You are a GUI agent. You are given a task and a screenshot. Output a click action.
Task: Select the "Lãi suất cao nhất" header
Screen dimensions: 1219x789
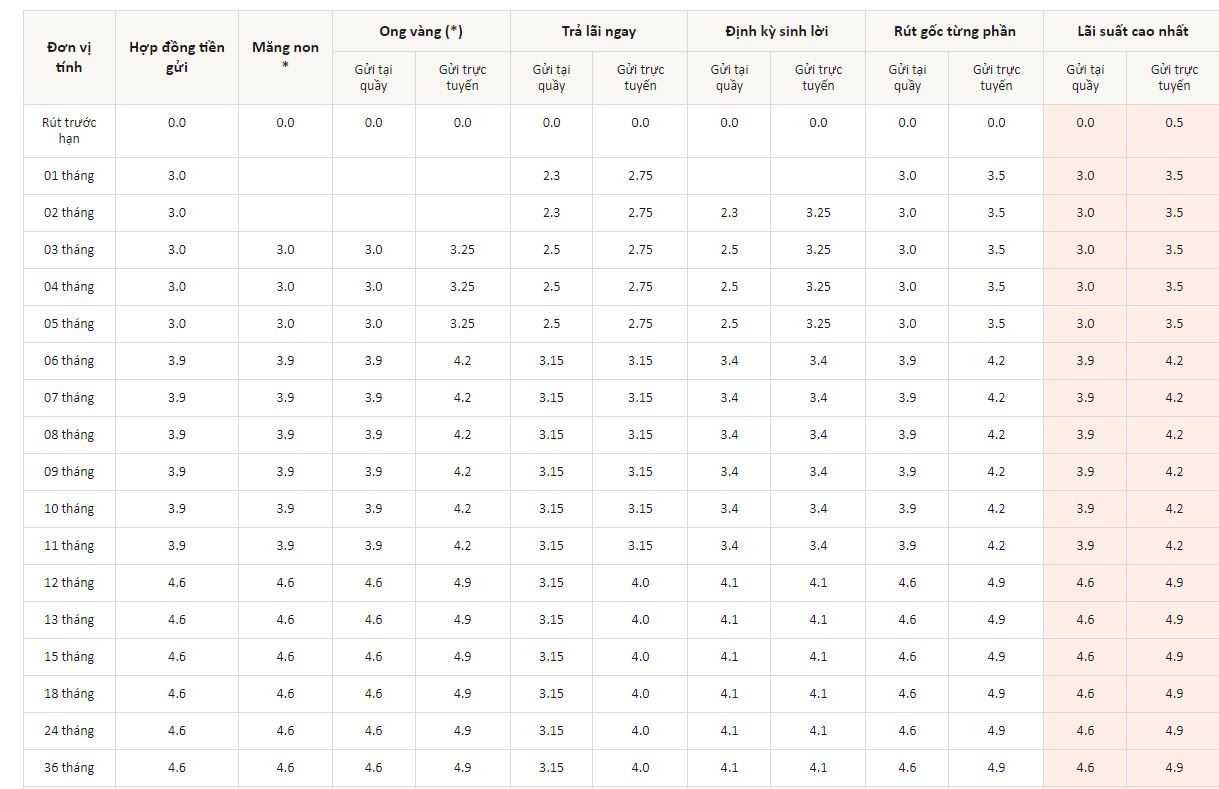[x=1131, y=31]
